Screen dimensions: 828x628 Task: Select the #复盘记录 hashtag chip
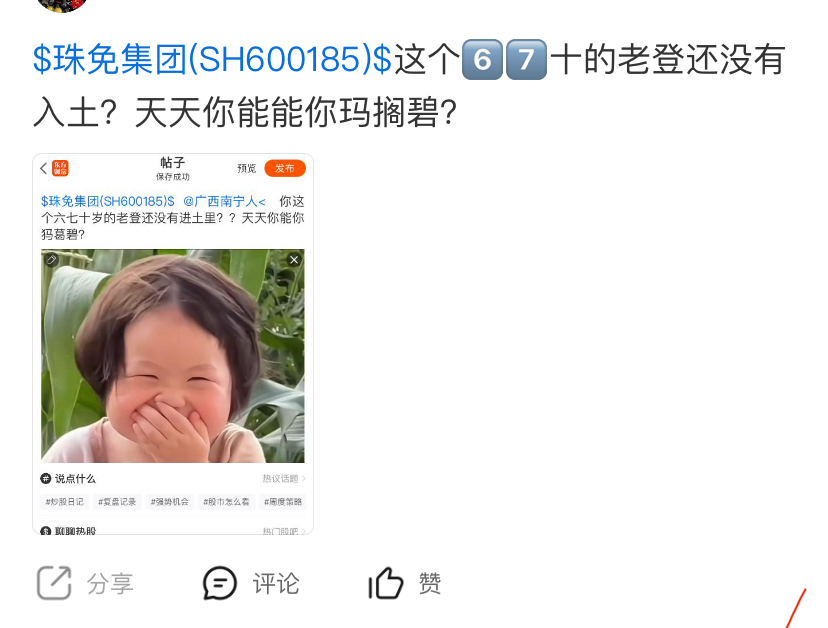(x=117, y=501)
